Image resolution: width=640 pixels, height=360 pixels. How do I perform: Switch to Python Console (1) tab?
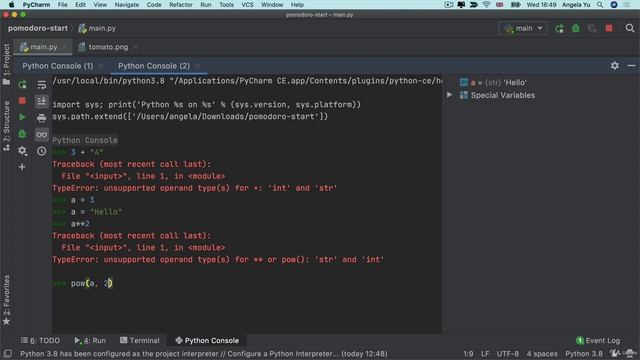[58, 66]
